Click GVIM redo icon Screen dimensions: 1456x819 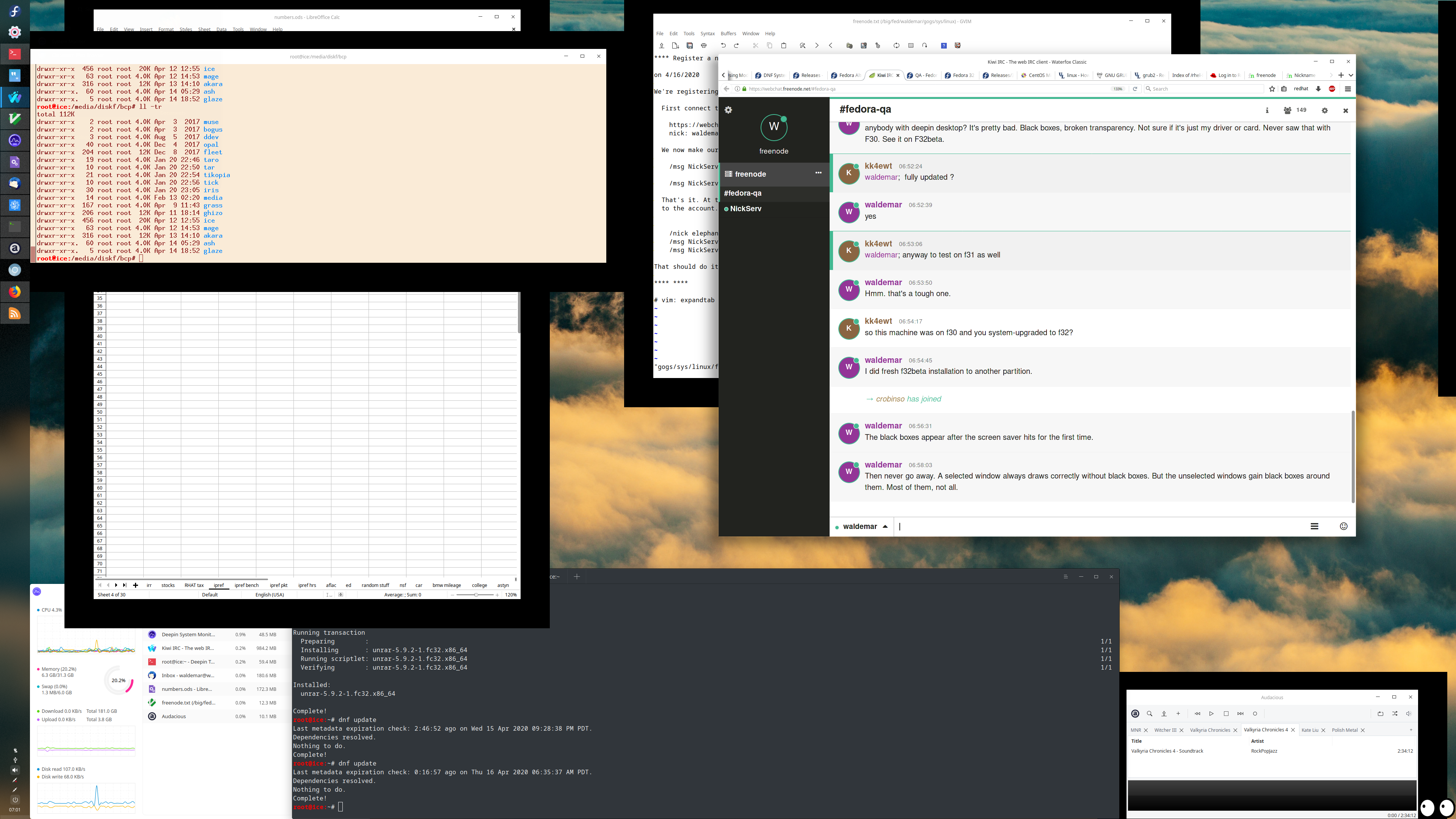pos(736,45)
